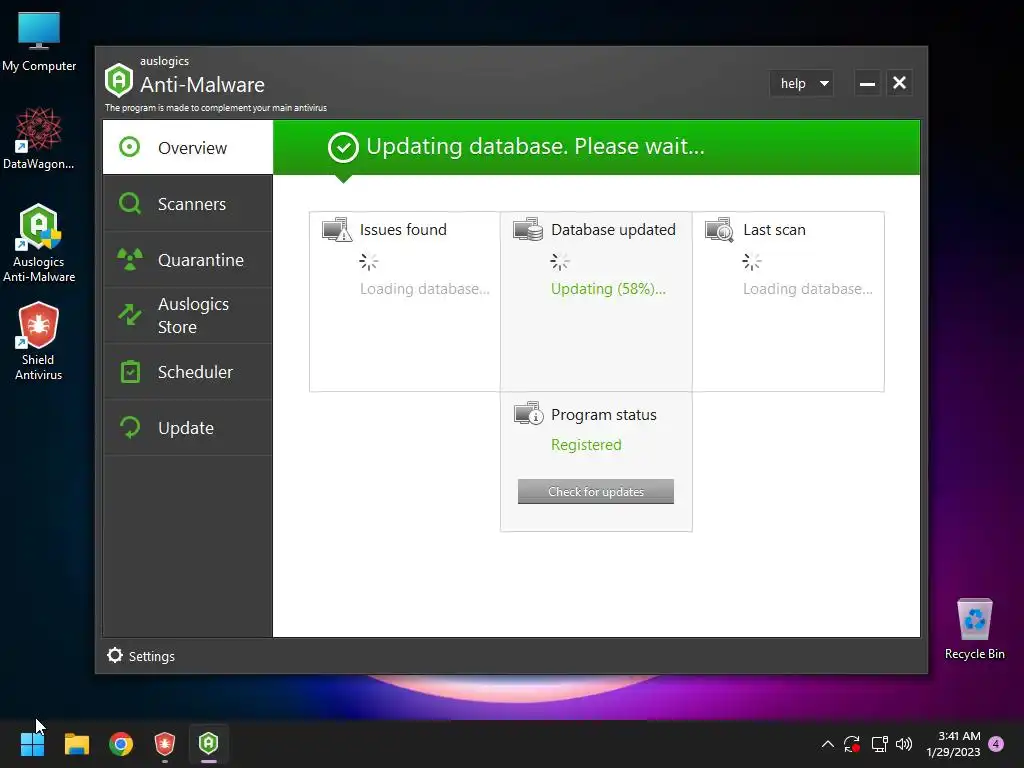Select DataWagon desktop shortcut

pos(39,138)
